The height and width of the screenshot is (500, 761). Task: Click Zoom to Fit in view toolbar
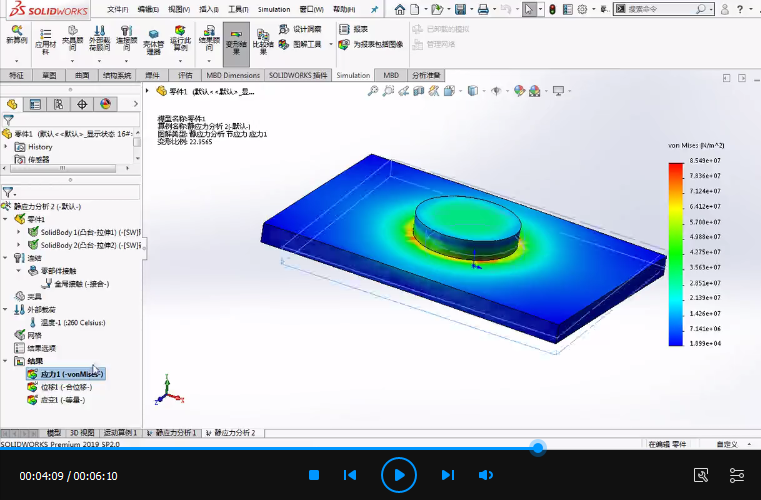pos(373,91)
